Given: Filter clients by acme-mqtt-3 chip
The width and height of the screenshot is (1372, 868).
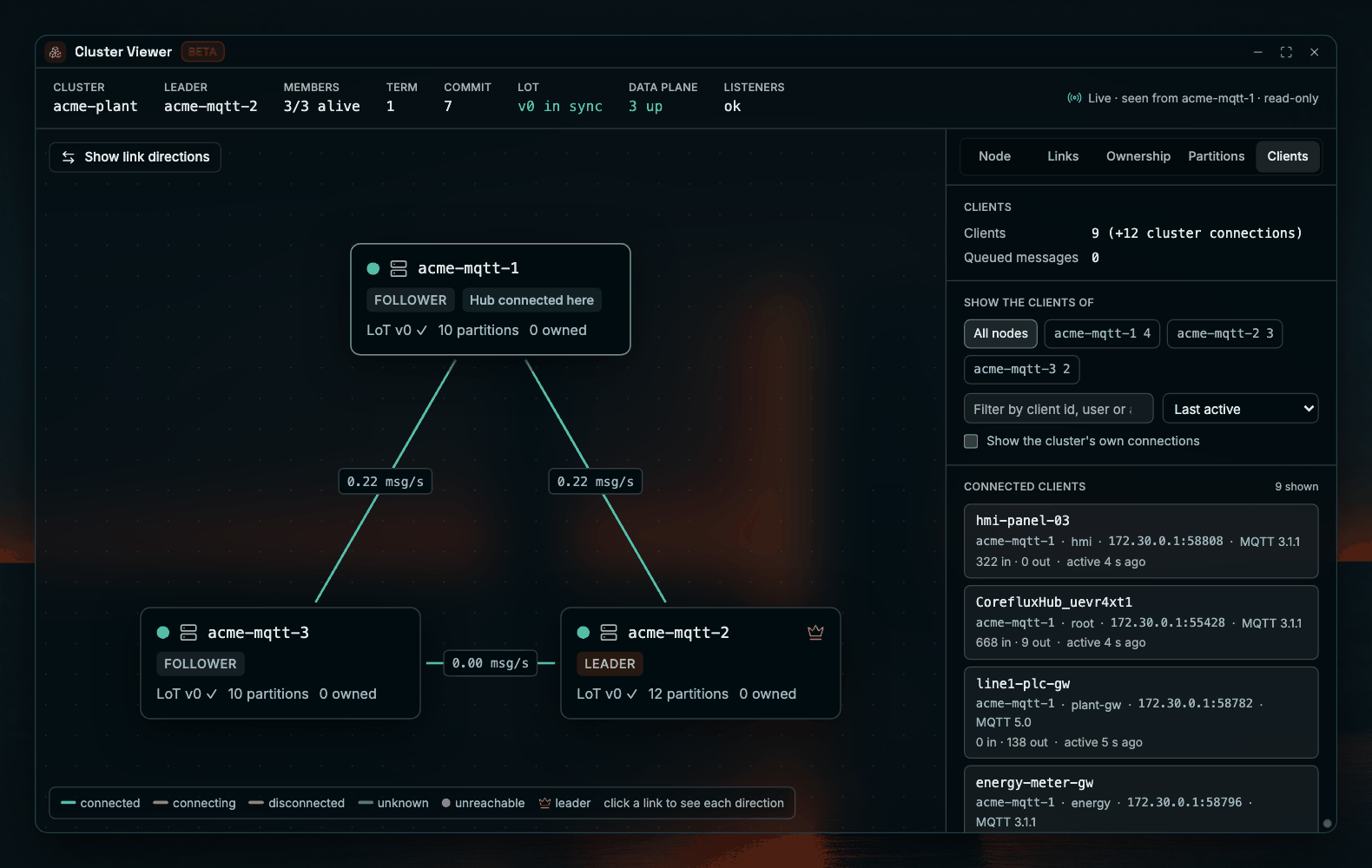Looking at the screenshot, I should coord(1021,369).
